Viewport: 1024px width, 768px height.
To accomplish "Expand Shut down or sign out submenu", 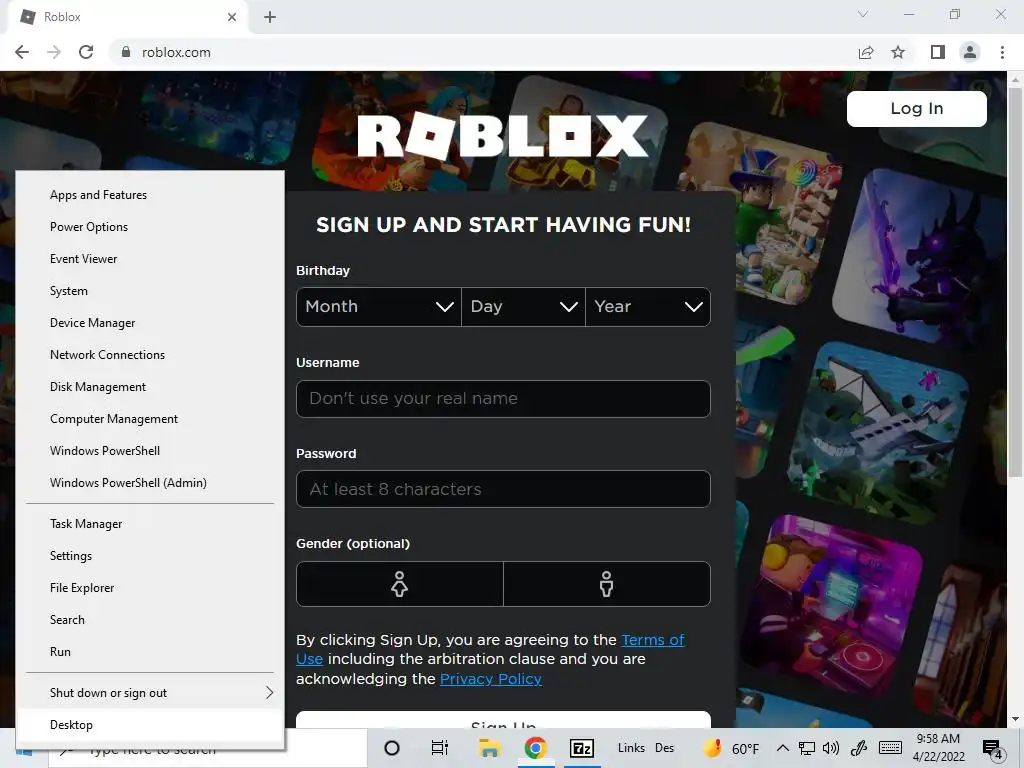I will click(x=150, y=693).
